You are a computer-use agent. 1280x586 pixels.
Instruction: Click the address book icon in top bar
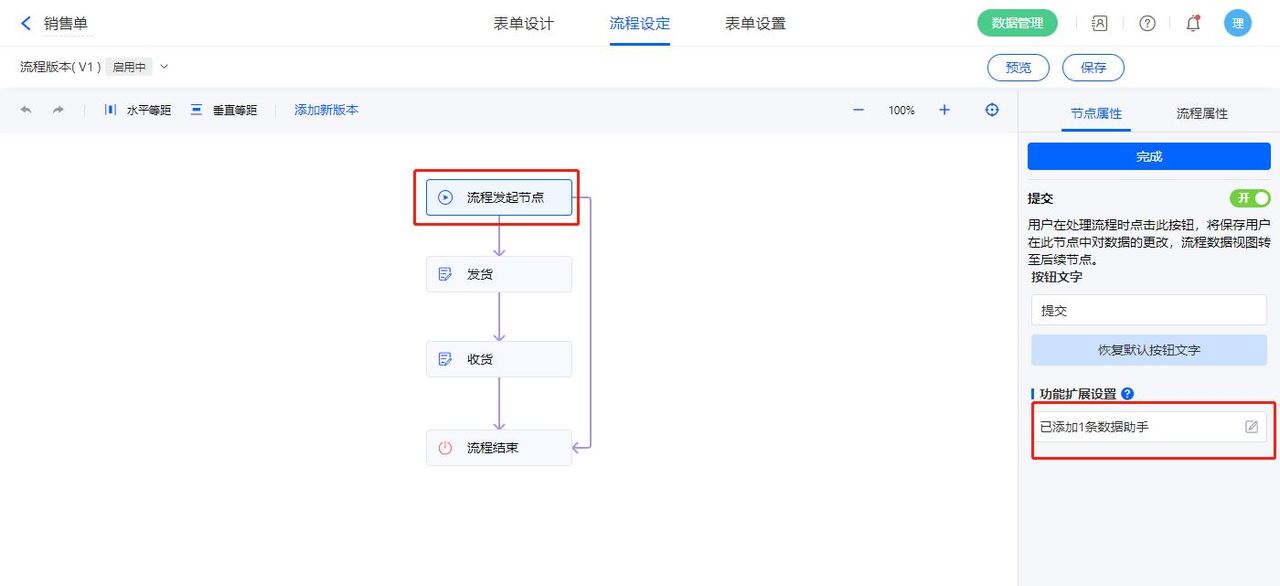[x=1100, y=22]
